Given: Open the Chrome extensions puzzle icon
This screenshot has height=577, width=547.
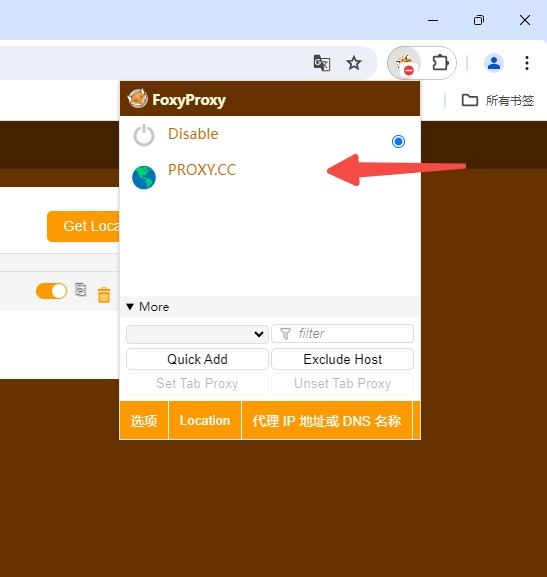Looking at the screenshot, I should (440, 63).
